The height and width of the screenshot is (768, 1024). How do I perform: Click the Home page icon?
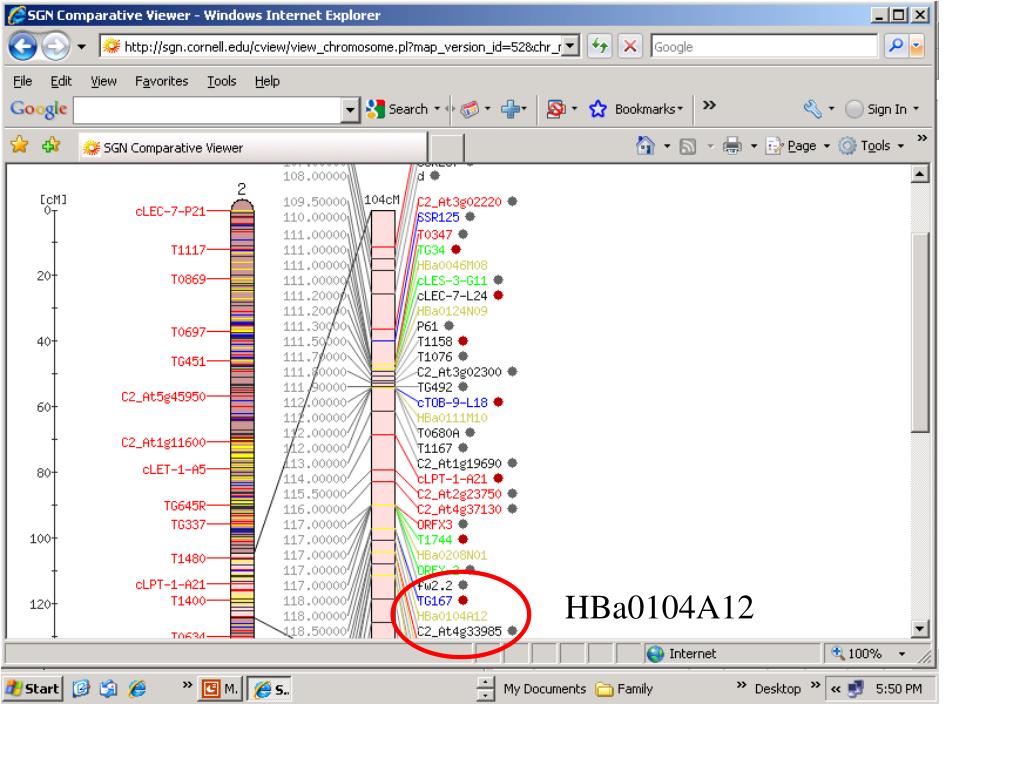[x=645, y=146]
